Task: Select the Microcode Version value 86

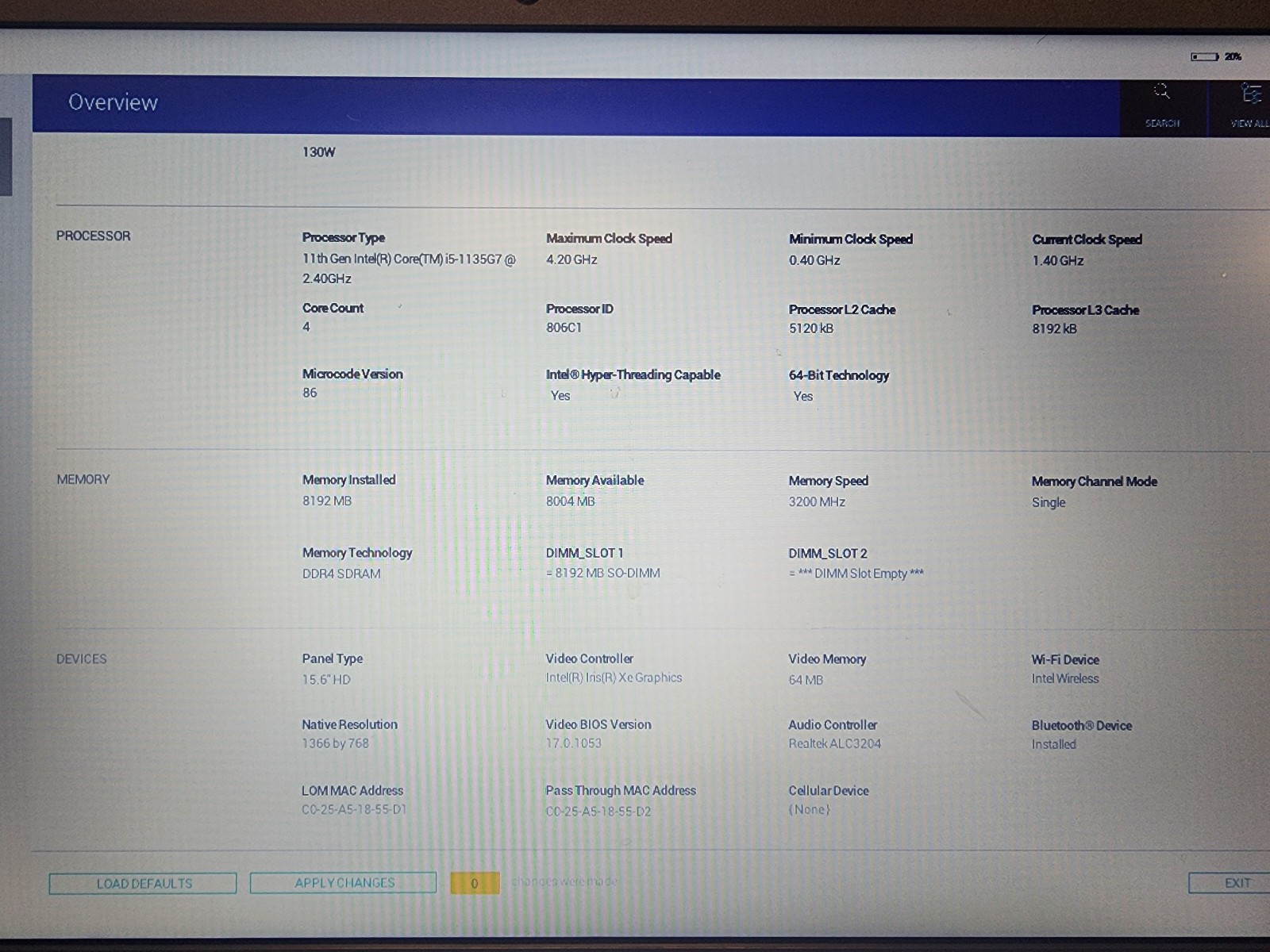Action: pyautogui.click(x=310, y=393)
